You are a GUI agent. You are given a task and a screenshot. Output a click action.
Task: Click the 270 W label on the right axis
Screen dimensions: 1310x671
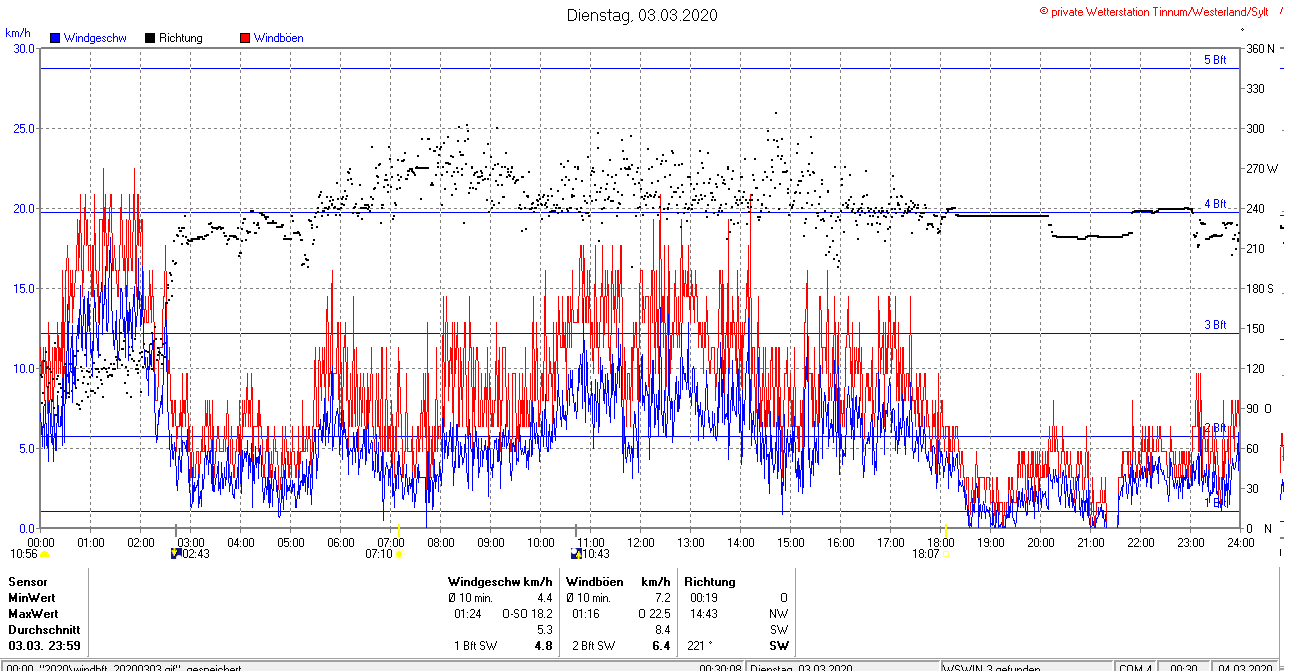[x=1262, y=168]
